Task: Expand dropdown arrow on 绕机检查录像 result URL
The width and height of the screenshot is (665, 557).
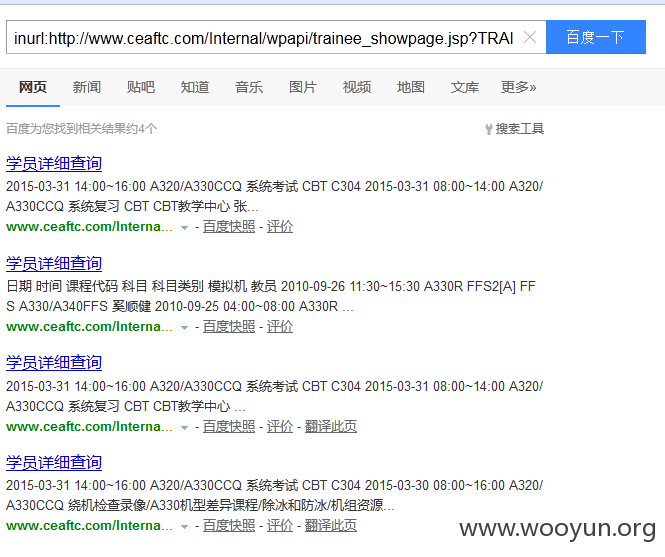Action: (184, 527)
